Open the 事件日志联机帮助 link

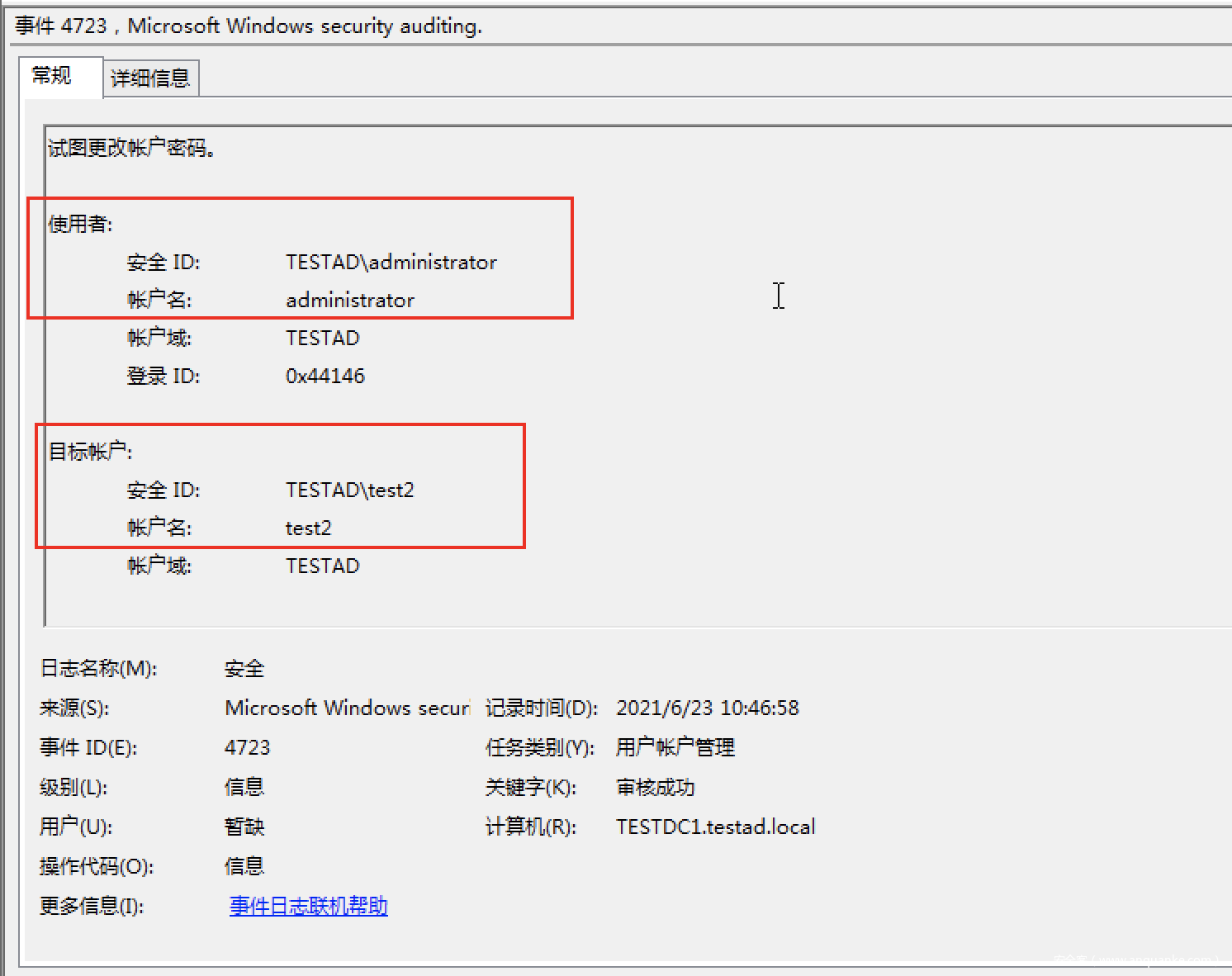click(x=308, y=906)
